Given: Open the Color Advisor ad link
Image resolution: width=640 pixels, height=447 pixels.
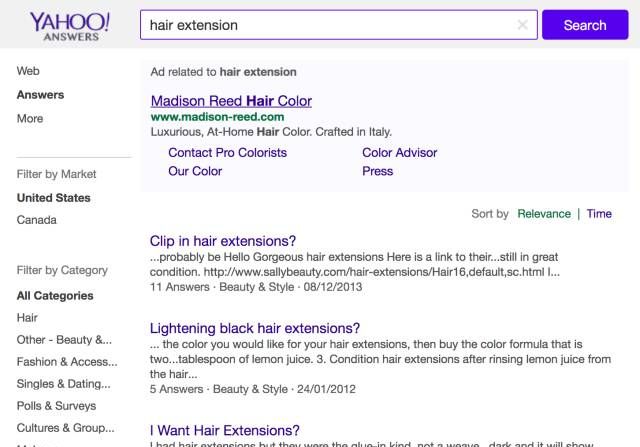Looking at the screenshot, I should point(399,153).
